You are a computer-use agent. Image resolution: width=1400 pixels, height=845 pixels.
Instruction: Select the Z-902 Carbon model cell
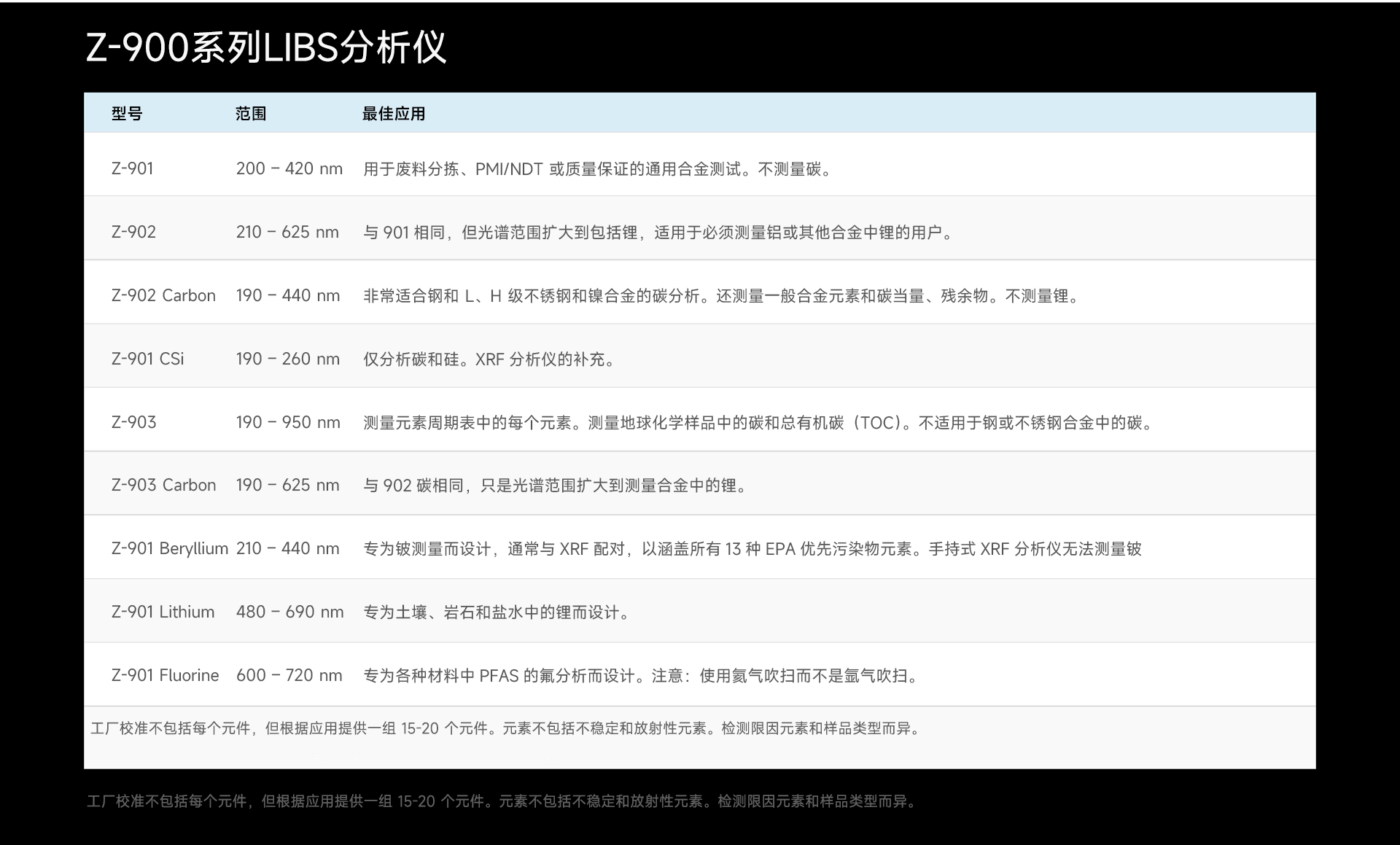[x=163, y=295]
